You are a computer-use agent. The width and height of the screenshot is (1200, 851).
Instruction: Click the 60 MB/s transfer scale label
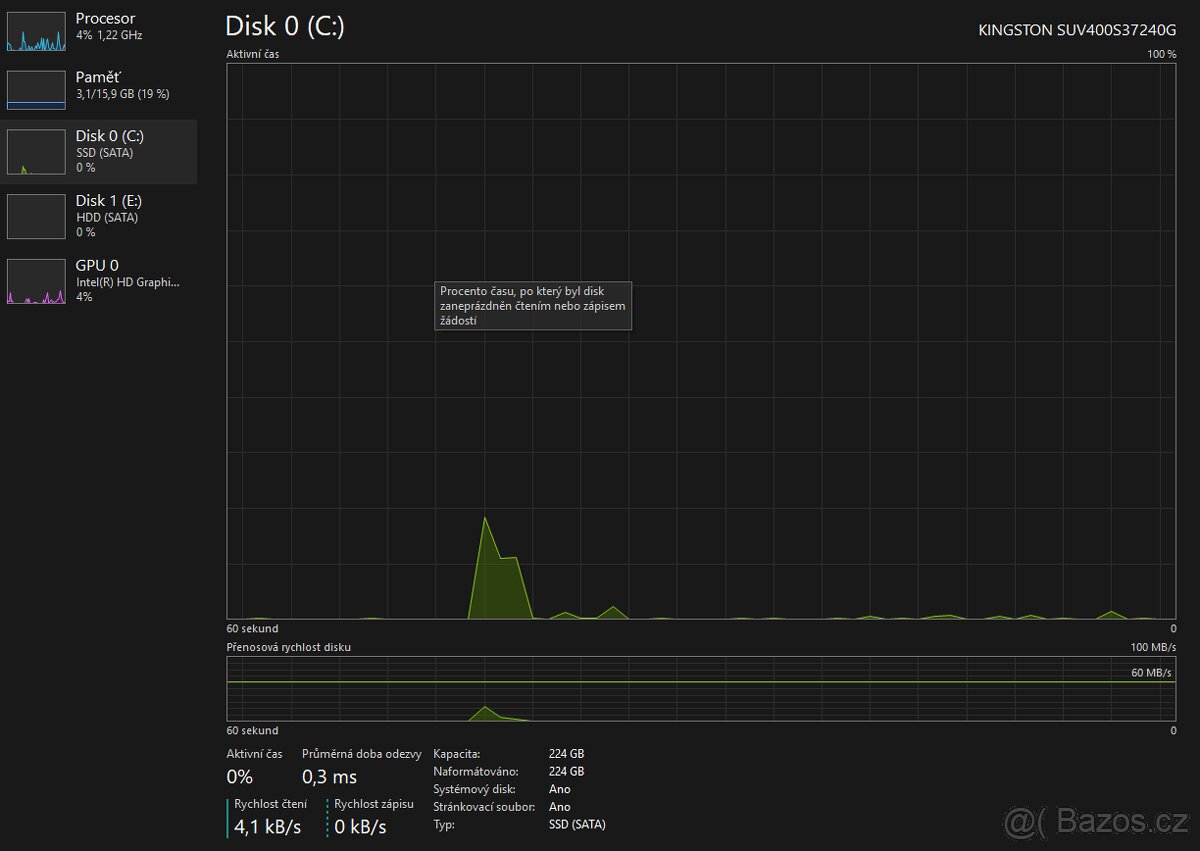click(x=1151, y=673)
